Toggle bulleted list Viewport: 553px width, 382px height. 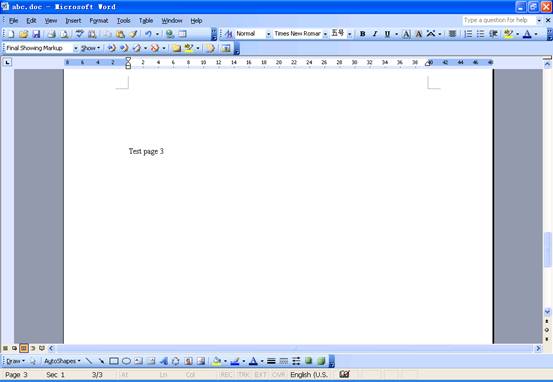[x=480, y=34]
